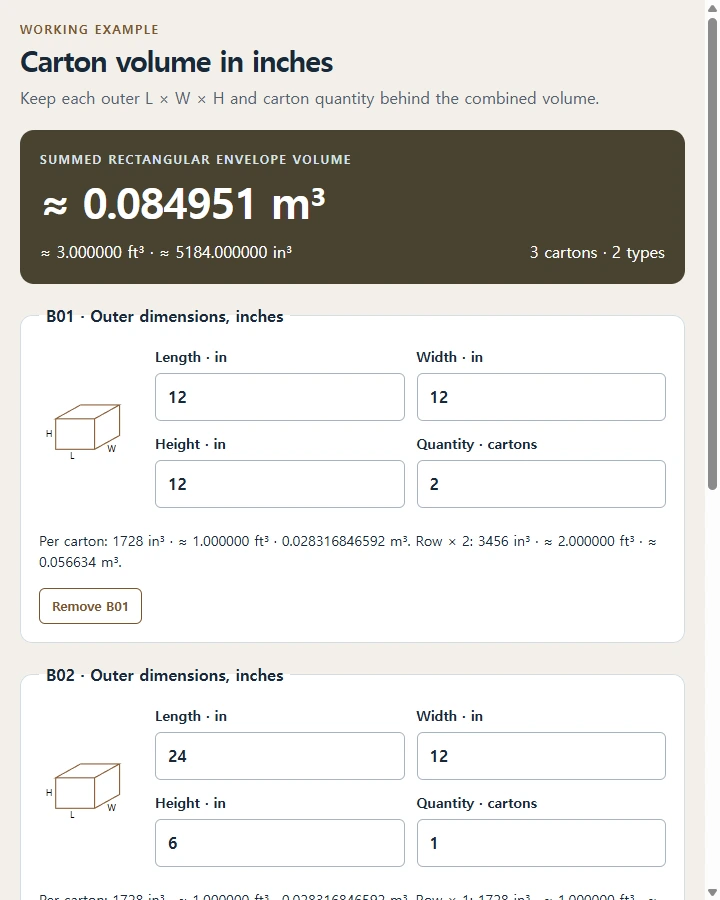
Task: Click the B02 carton box diagram
Action: pyautogui.click(x=83, y=790)
